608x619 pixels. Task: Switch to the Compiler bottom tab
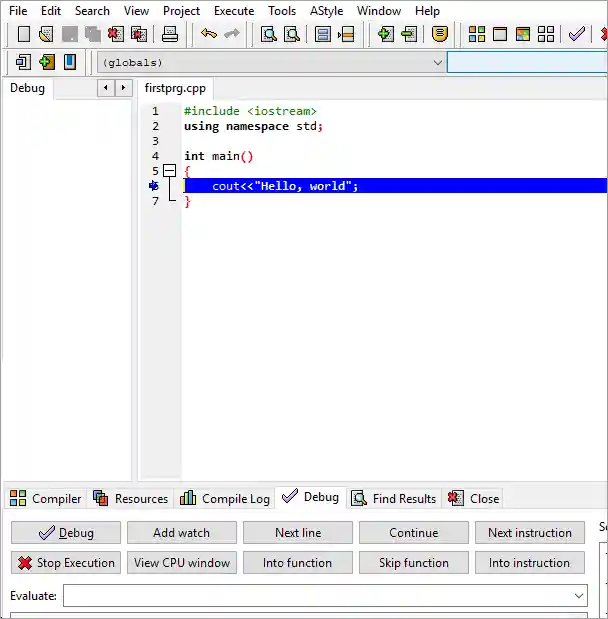point(45,499)
